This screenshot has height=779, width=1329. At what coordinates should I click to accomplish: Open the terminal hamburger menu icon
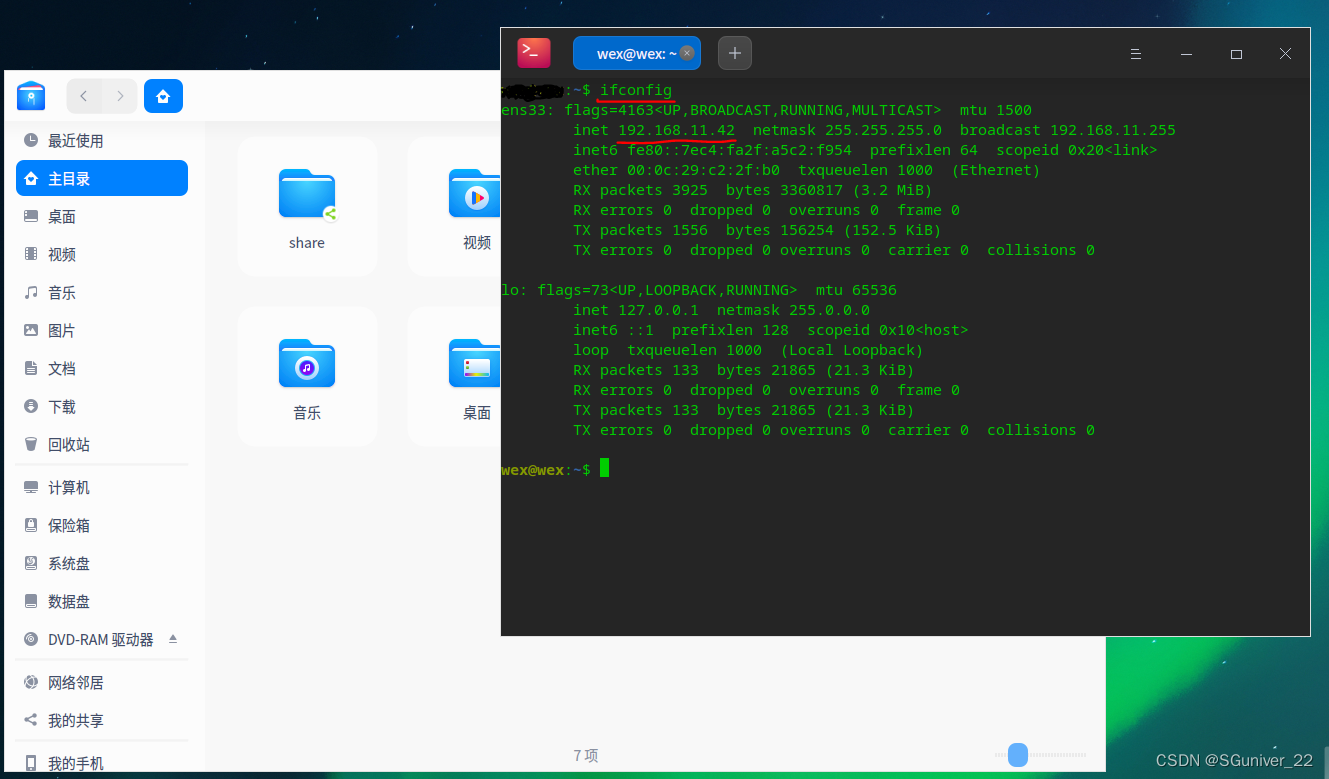[1135, 53]
